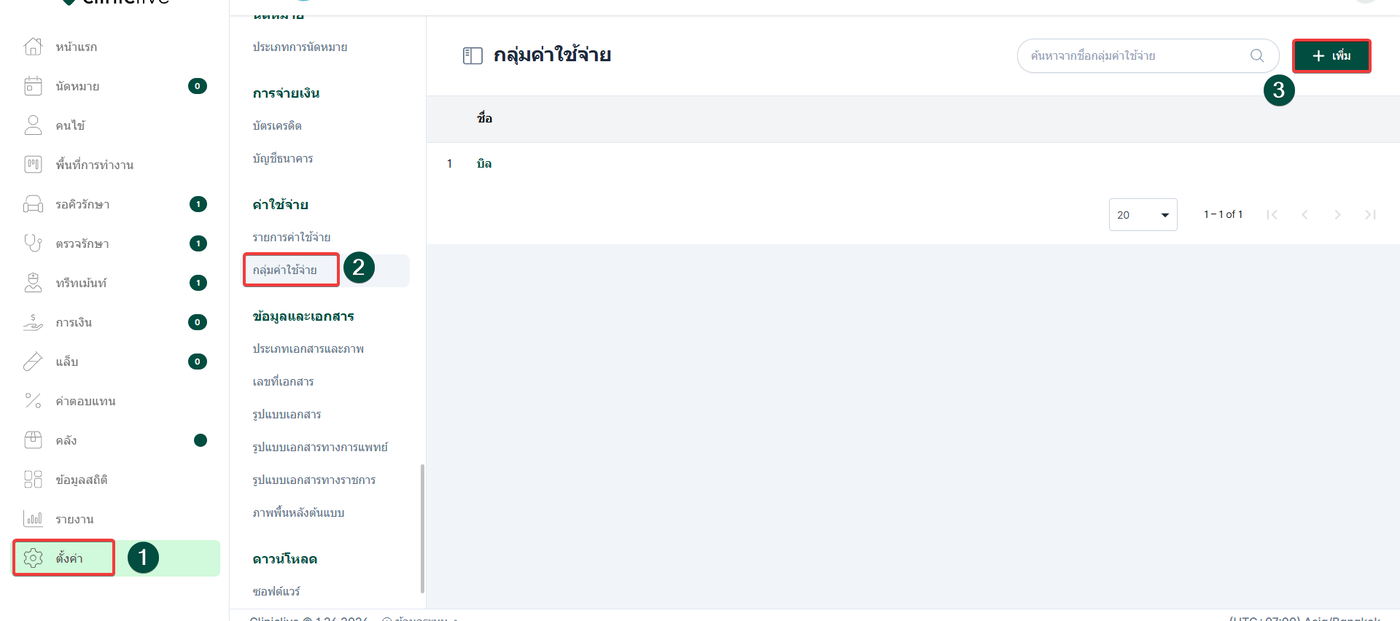Click the expense group search field

[x=1135, y=56]
